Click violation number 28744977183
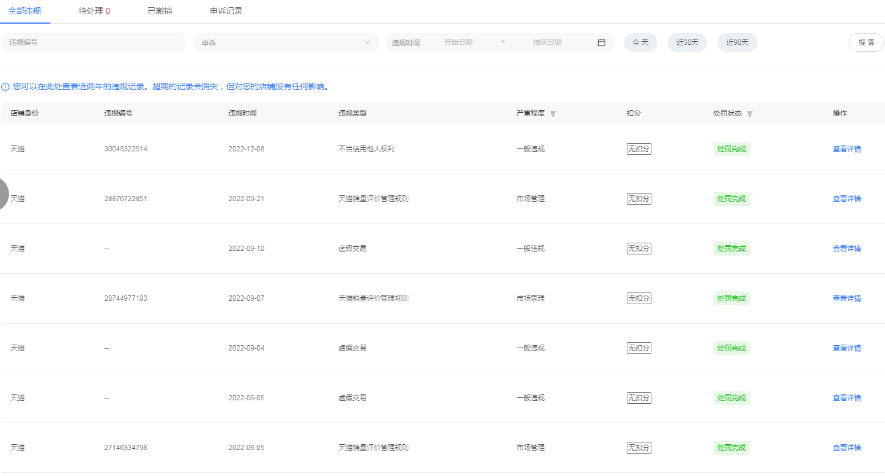This screenshot has height=476, width=885. [x=125, y=298]
